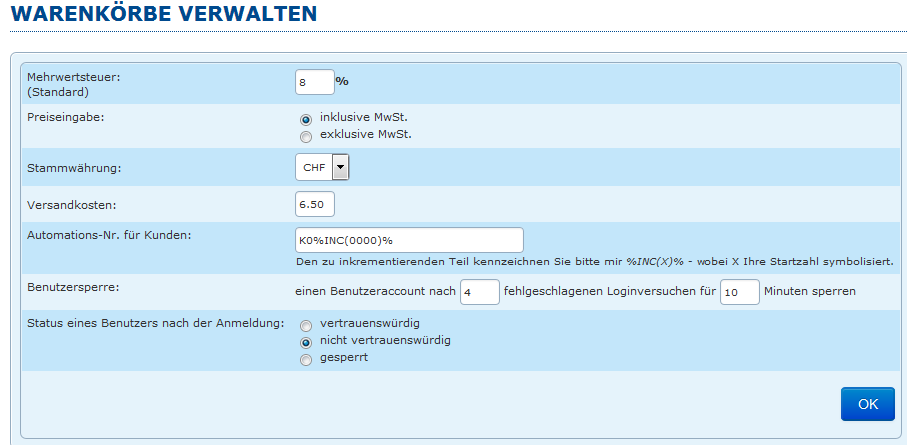Image resolution: width=907 pixels, height=445 pixels.
Task: Select the 'inklusive MwSt.' radio button
Action: tap(306, 119)
